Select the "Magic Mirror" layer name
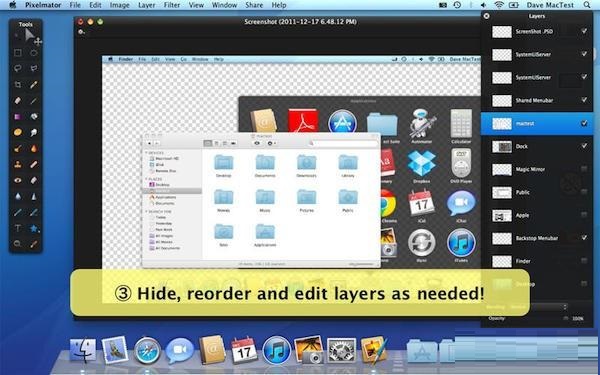The height and width of the screenshot is (375, 600). tap(530, 169)
